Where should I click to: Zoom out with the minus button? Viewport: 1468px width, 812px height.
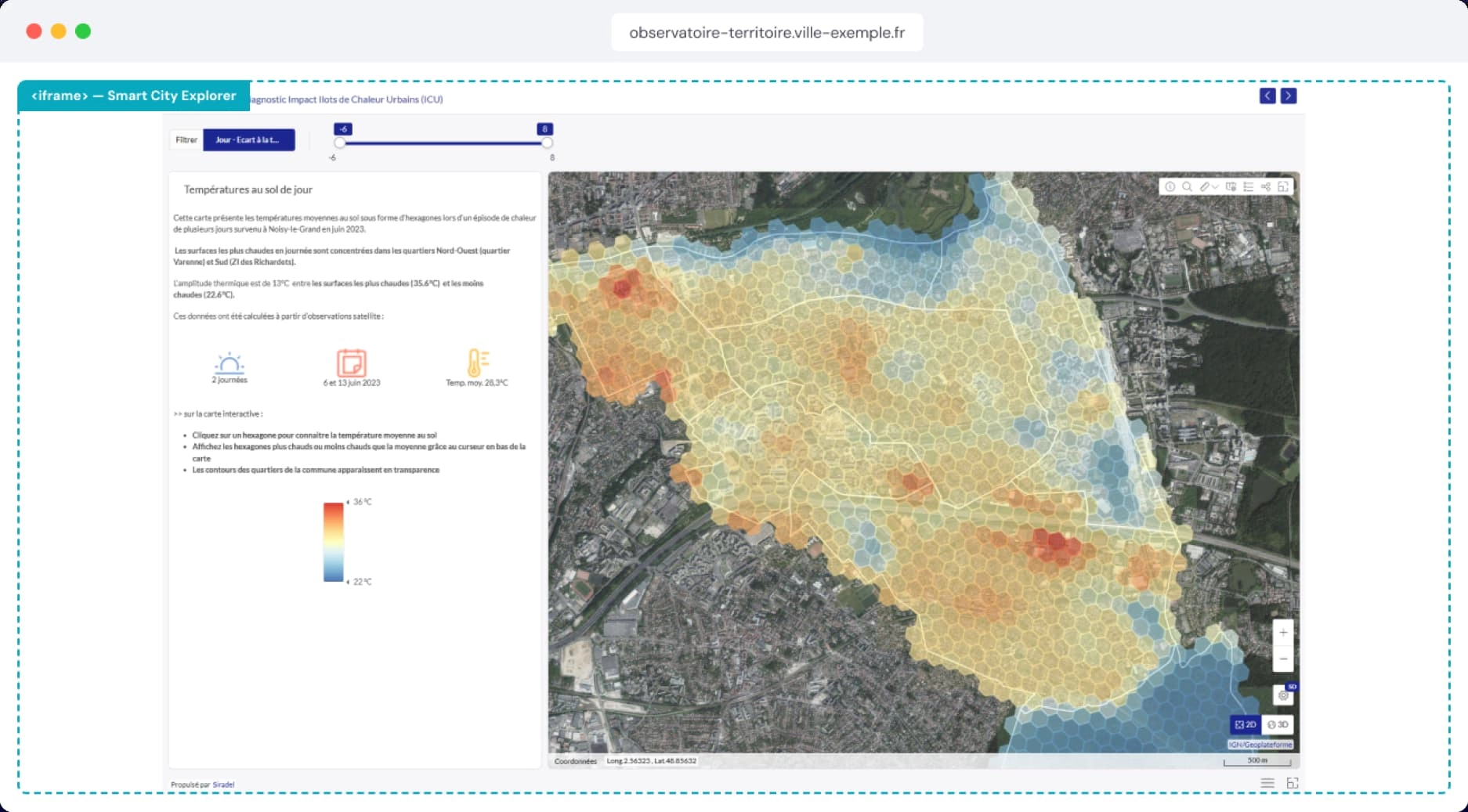click(x=1283, y=659)
